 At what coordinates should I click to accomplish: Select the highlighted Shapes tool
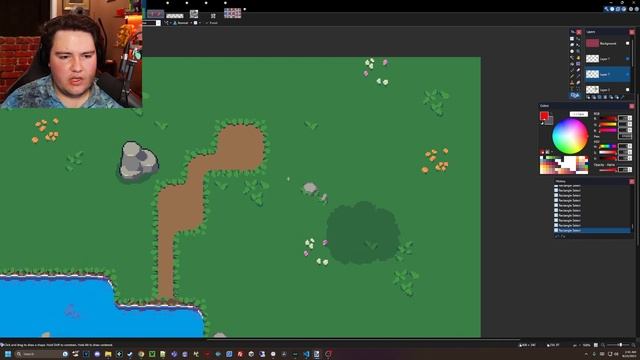click(575, 95)
